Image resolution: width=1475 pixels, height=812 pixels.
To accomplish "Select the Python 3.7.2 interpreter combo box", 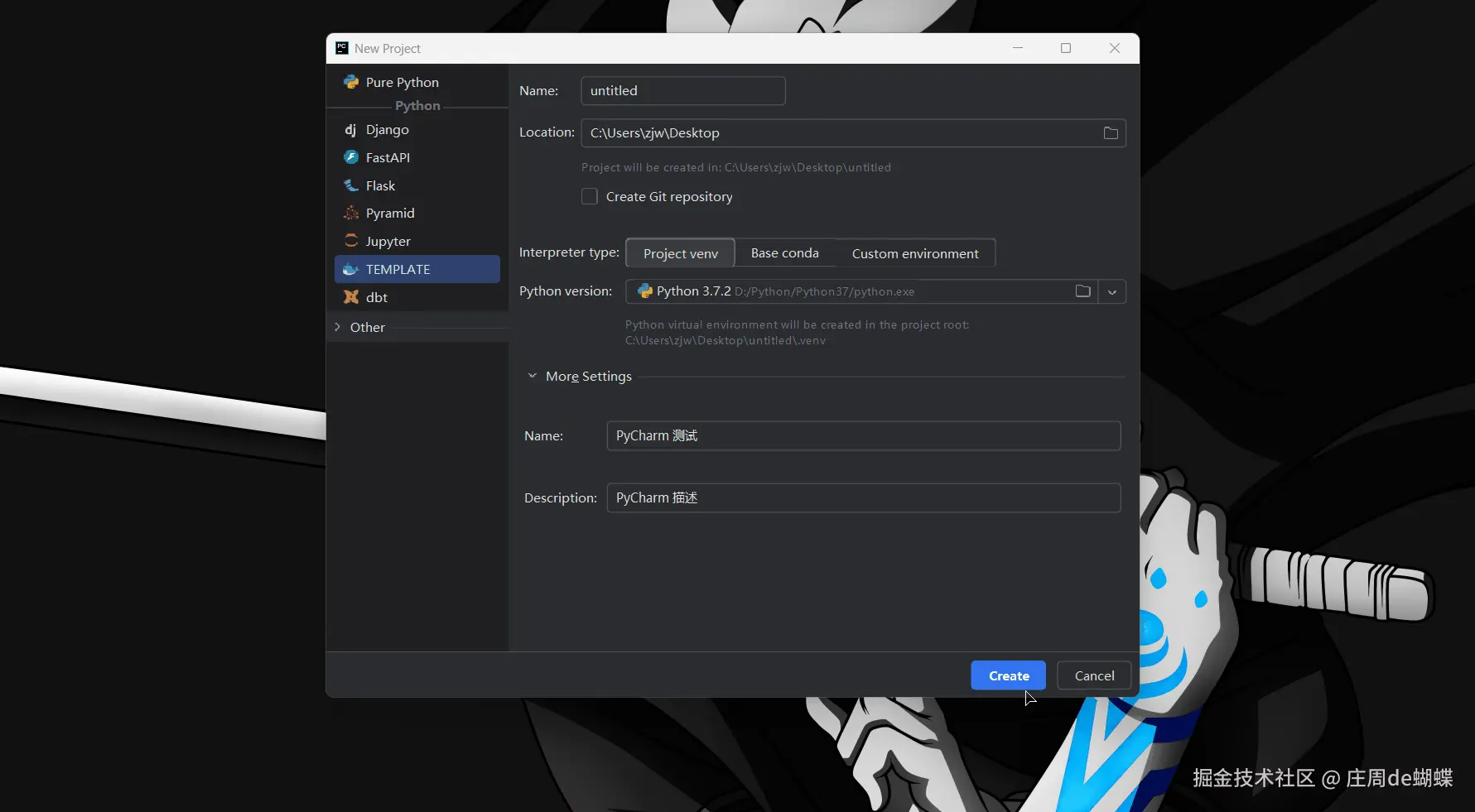I will click(x=875, y=291).
